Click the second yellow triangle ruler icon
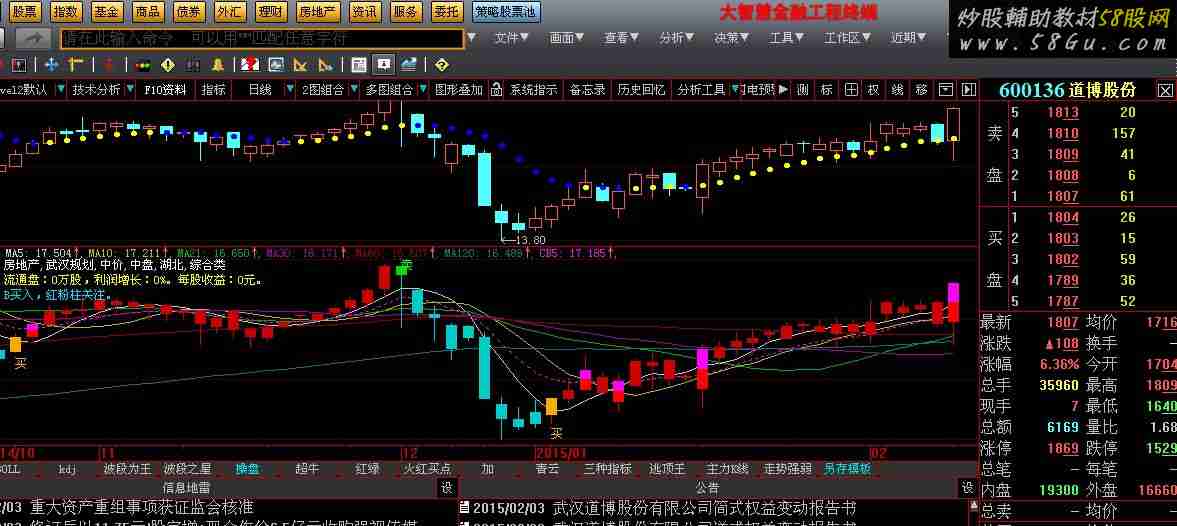 click(x=325, y=65)
